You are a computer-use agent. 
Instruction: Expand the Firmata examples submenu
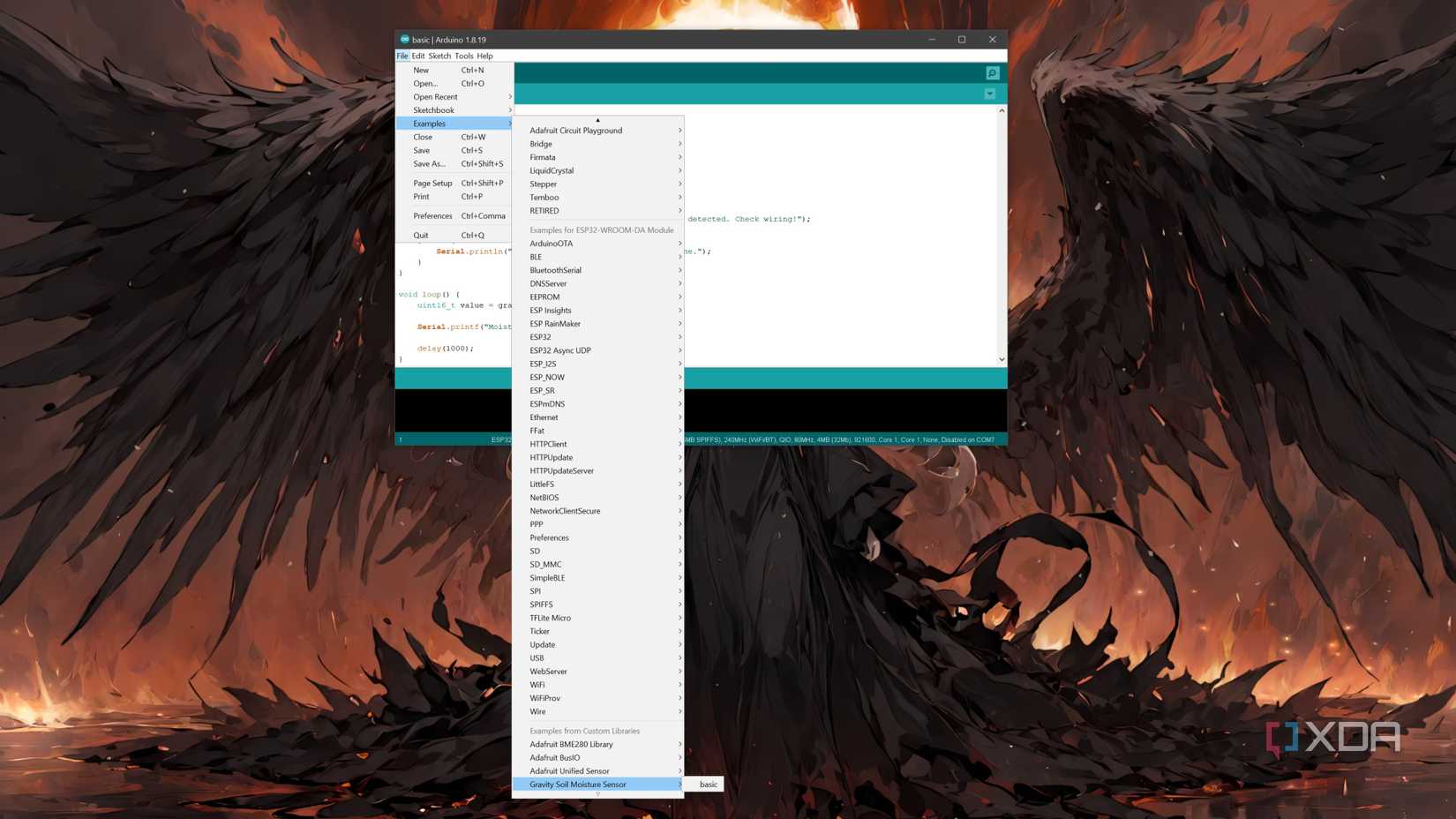(598, 157)
